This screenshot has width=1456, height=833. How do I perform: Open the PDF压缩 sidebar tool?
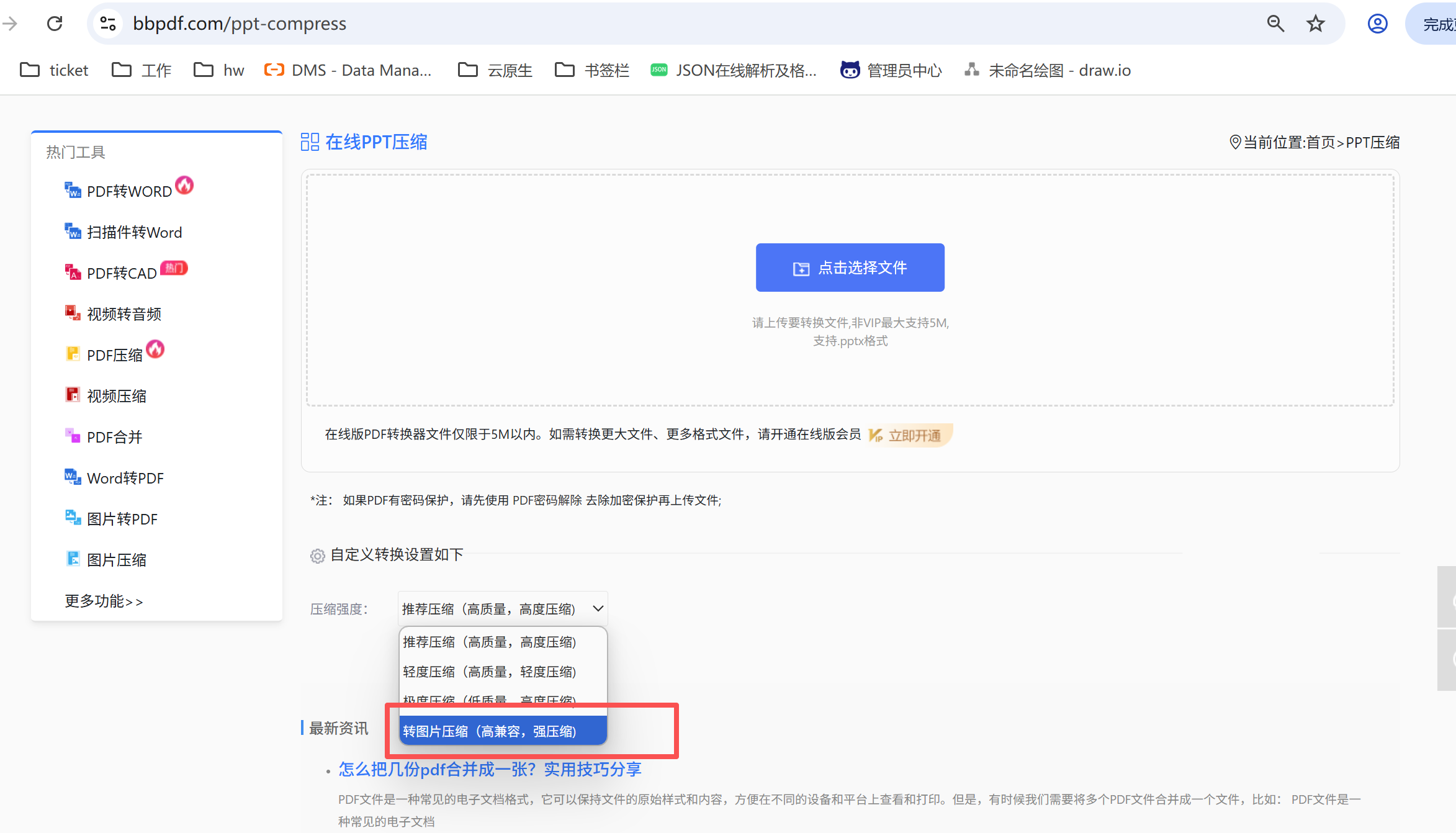115,355
